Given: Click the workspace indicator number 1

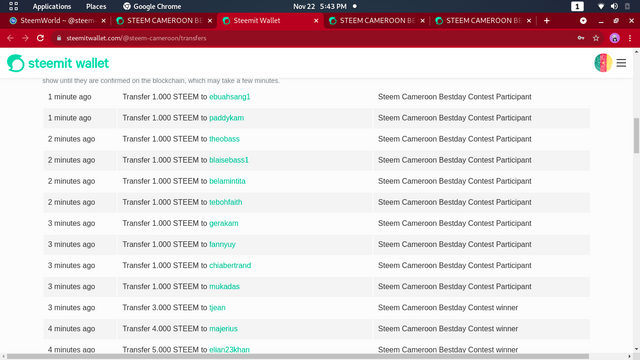Looking at the screenshot, I should 577,7.
